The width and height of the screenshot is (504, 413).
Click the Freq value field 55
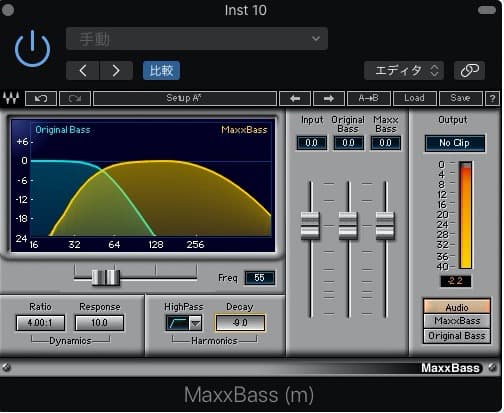[260, 278]
